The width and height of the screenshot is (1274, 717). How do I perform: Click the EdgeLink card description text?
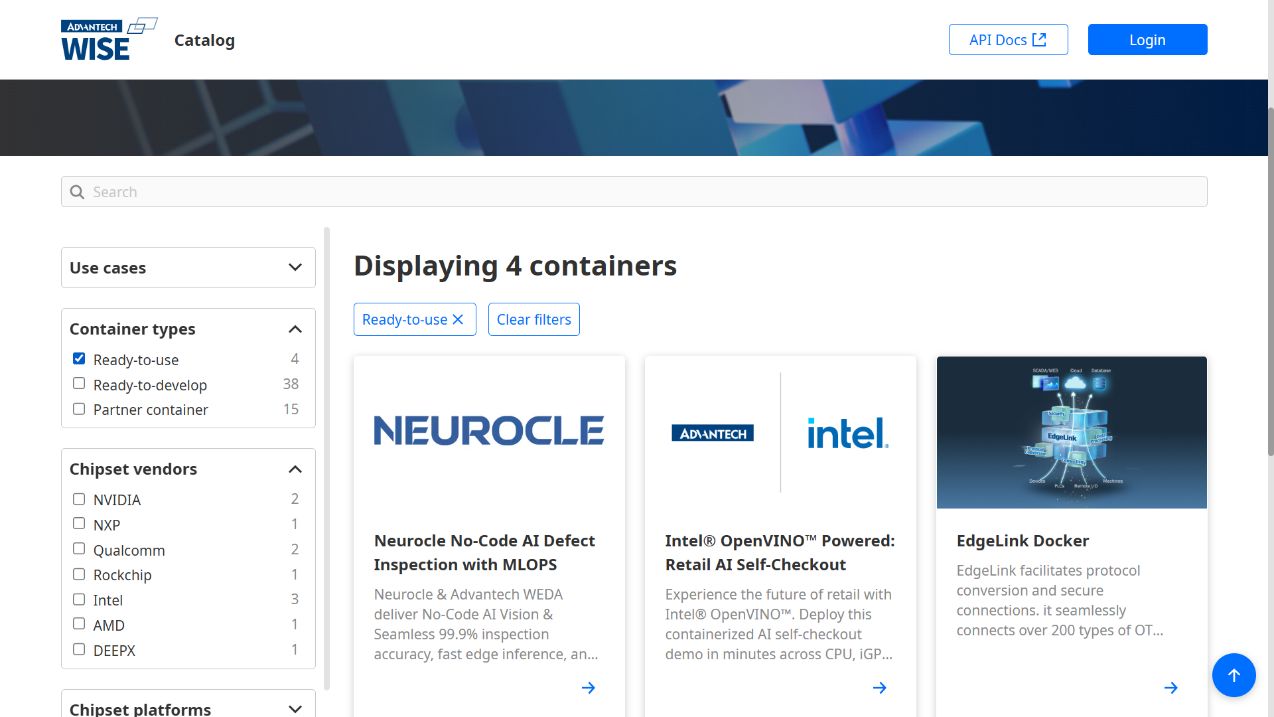[x=1060, y=600]
